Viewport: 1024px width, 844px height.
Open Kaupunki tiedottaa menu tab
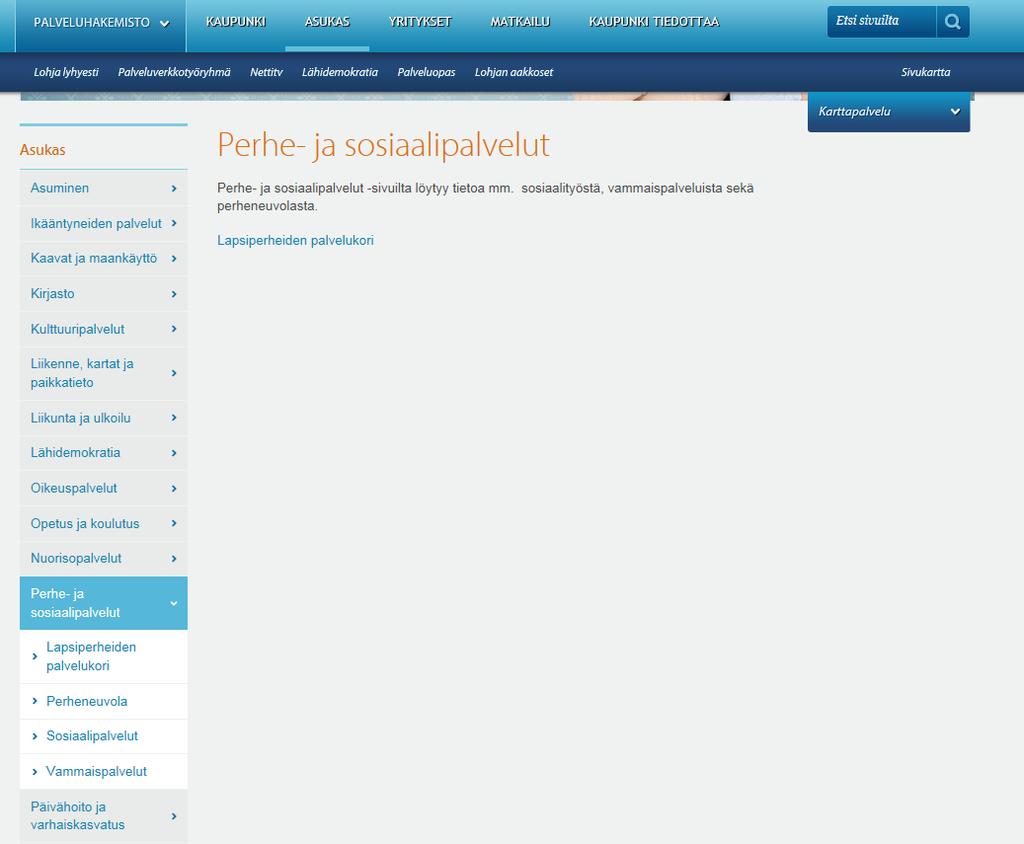click(654, 22)
